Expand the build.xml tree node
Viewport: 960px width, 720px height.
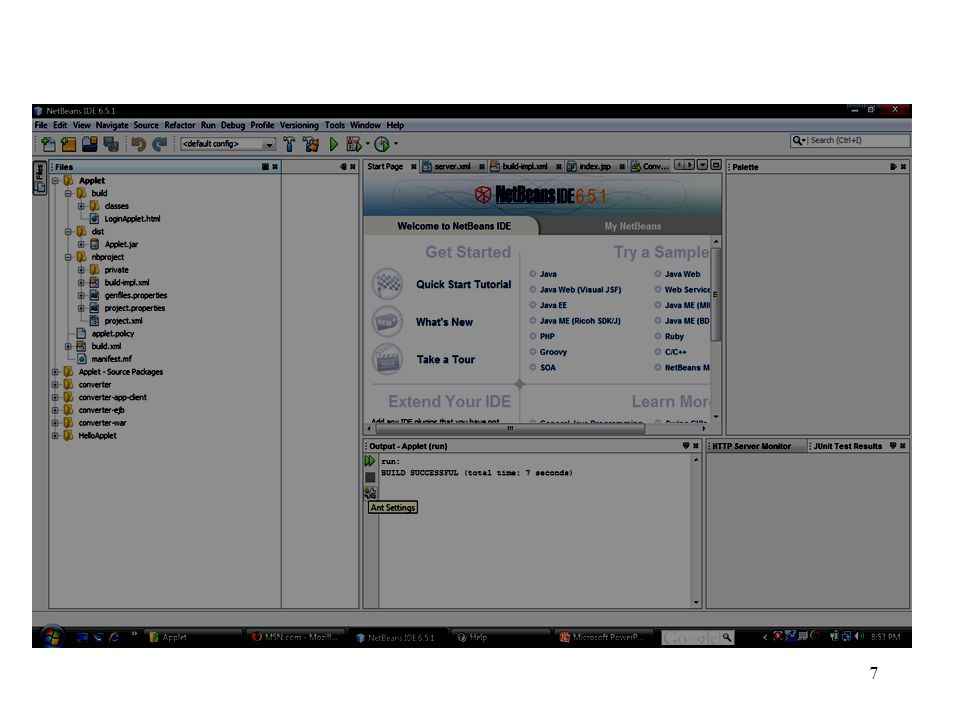tap(69, 347)
